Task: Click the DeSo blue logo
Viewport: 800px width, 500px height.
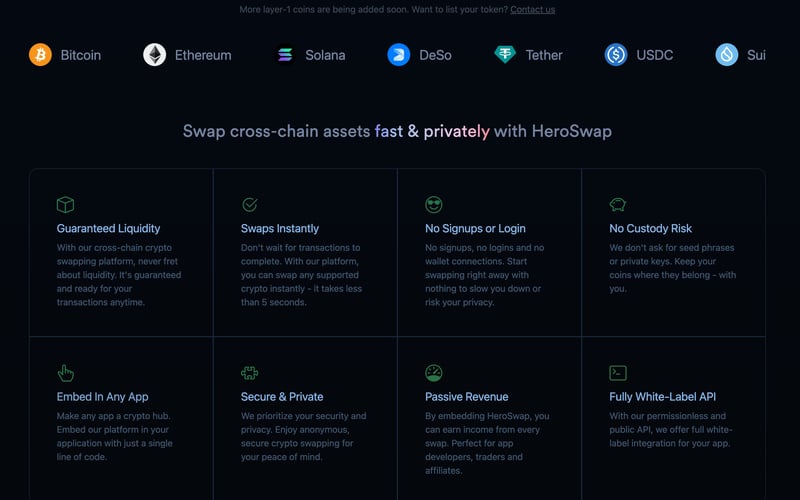Action: (x=399, y=55)
